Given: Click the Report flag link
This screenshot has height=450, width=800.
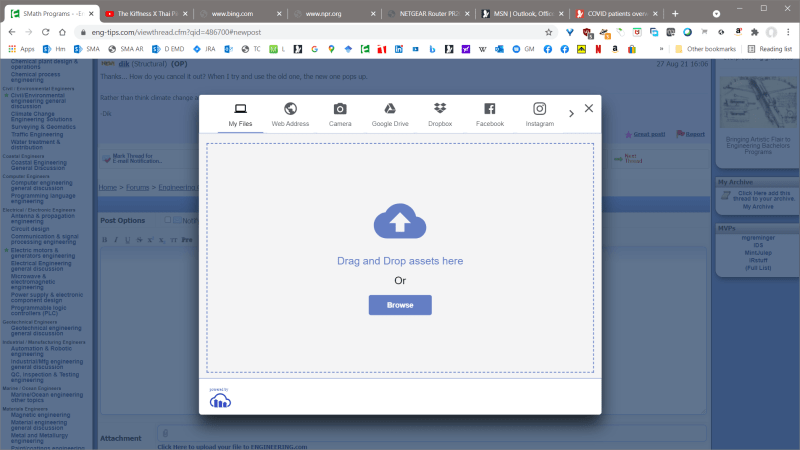Looking at the screenshot, I should (x=691, y=134).
